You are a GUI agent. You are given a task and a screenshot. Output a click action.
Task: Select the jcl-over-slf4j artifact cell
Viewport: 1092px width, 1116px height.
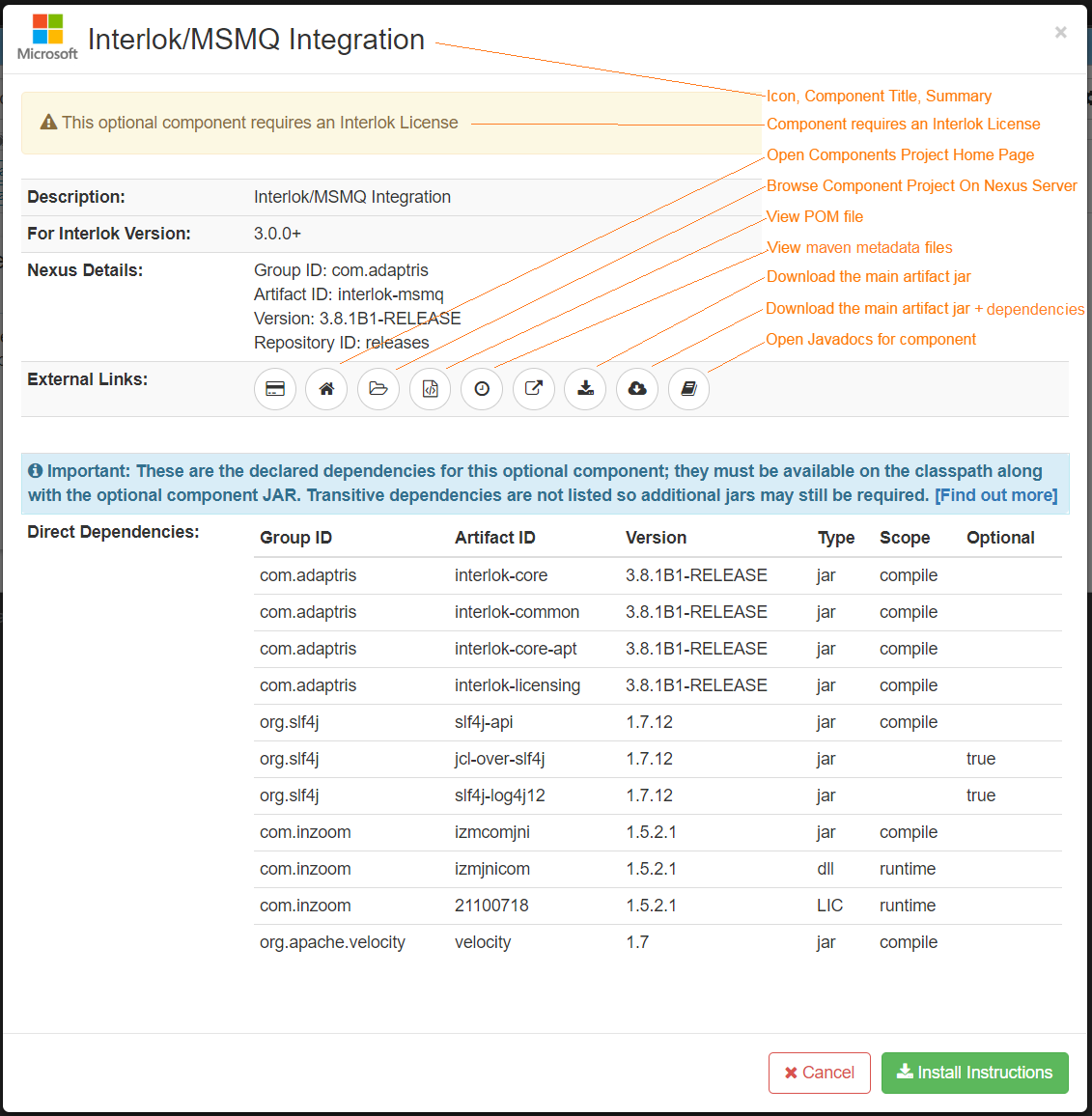point(500,759)
